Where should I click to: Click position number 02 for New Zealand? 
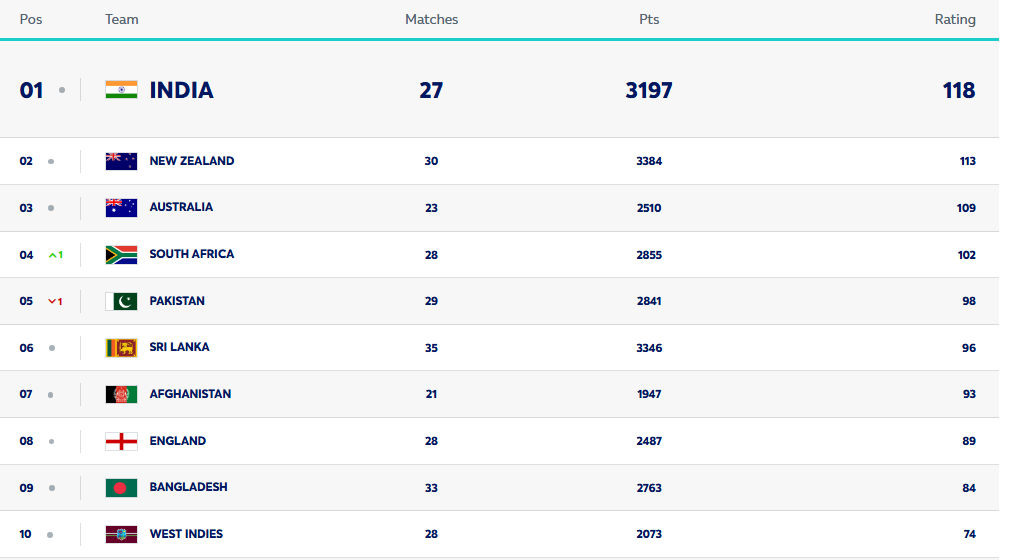(x=26, y=161)
